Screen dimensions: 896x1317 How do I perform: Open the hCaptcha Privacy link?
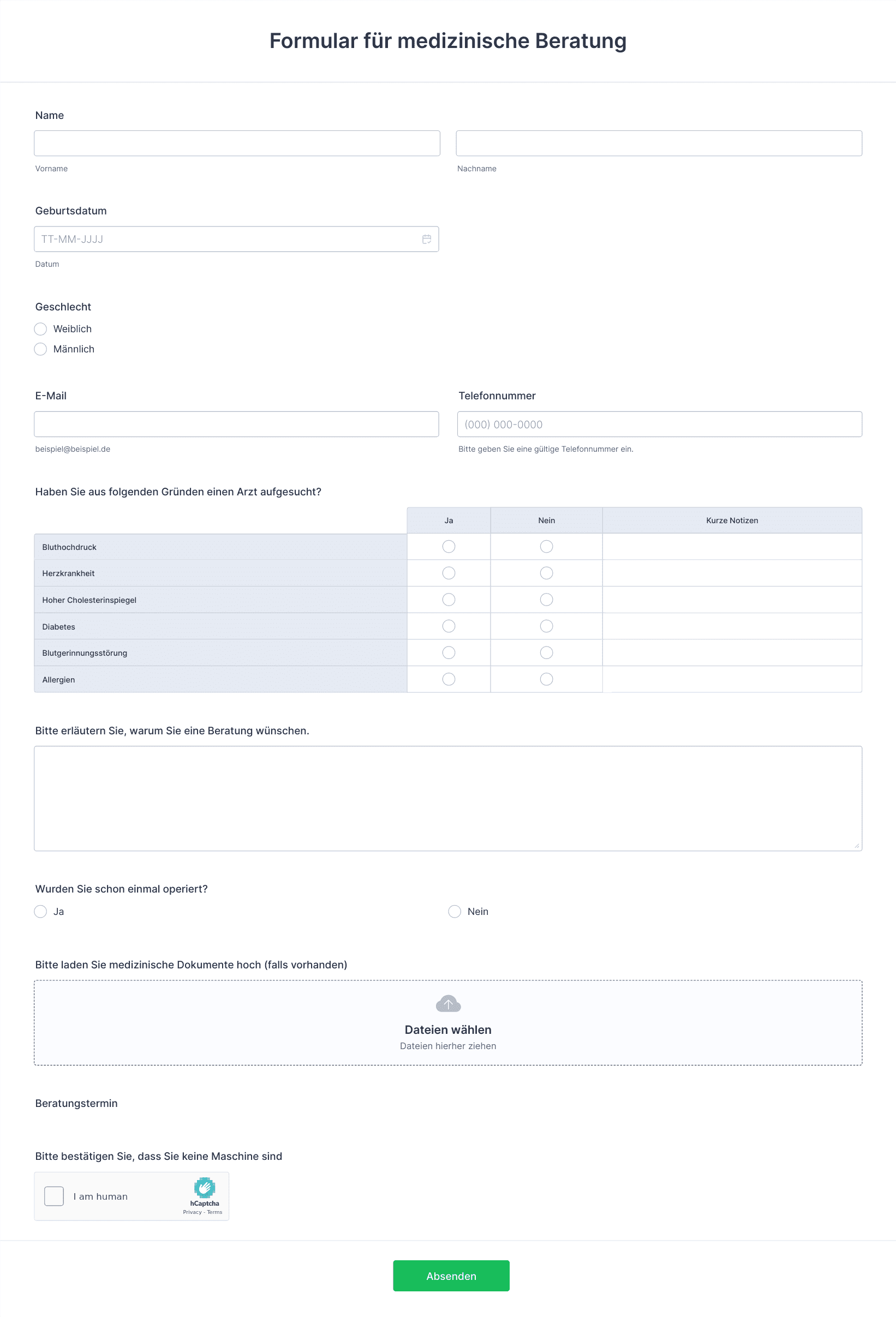pos(192,1212)
